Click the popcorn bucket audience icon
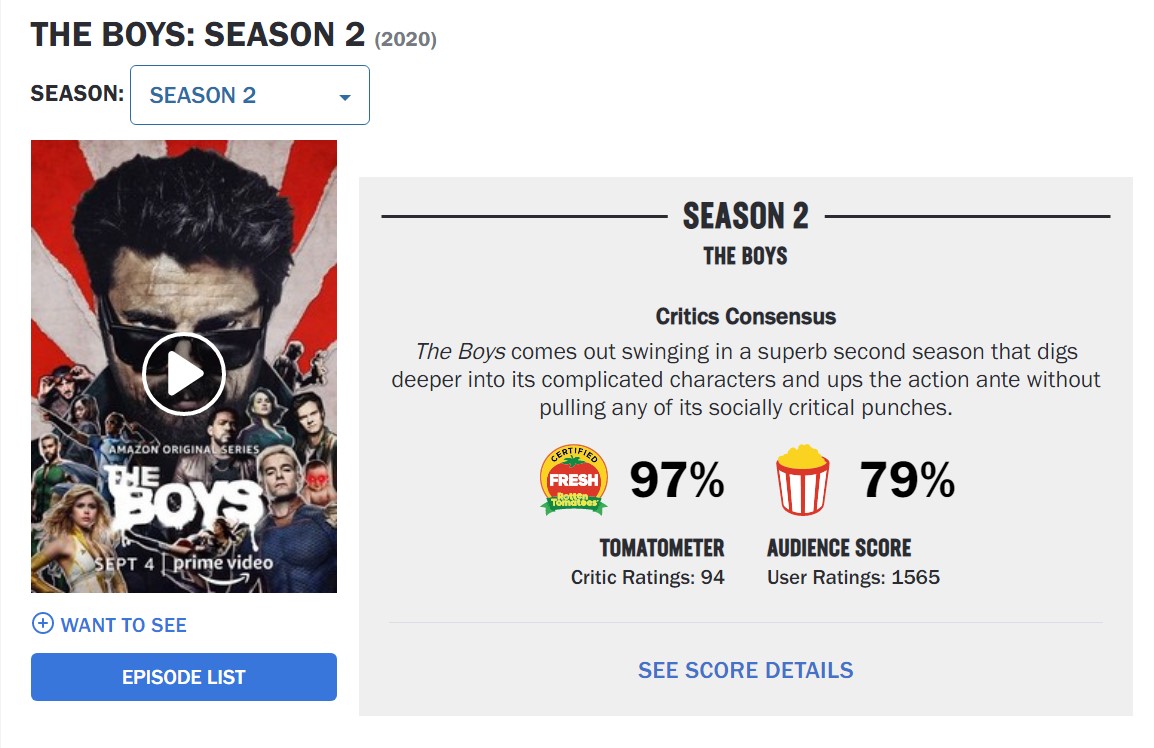This screenshot has height=748, width=1154. (x=802, y=481)
